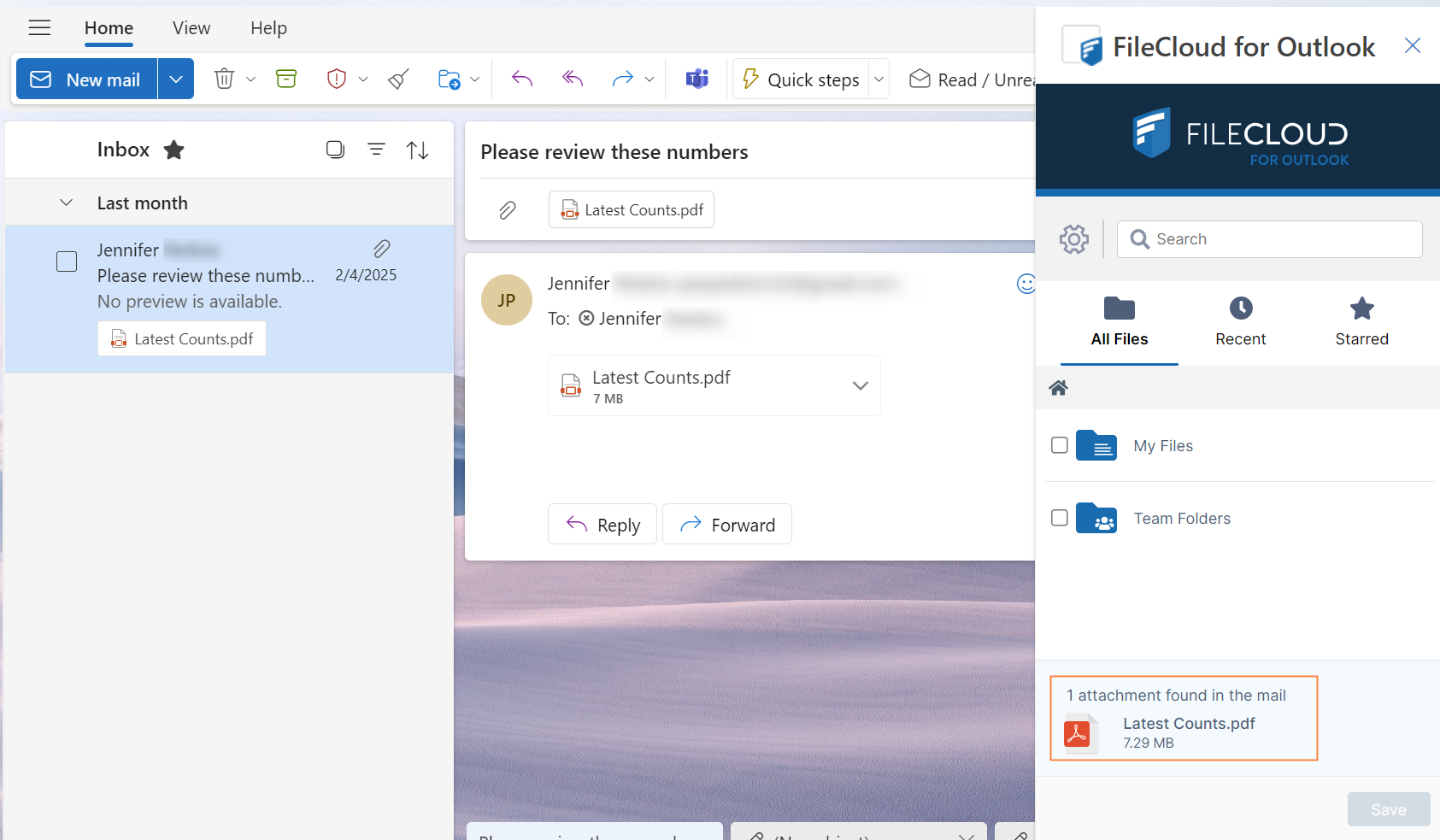This screenshot has width=1440, height=840.
Task: Check the My Files folder checkbox
Action: pos(1059,445)
